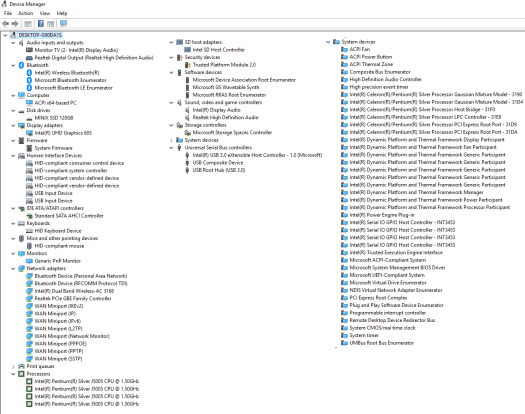Select PCI Express Root Complex

[x=378, y=298]
